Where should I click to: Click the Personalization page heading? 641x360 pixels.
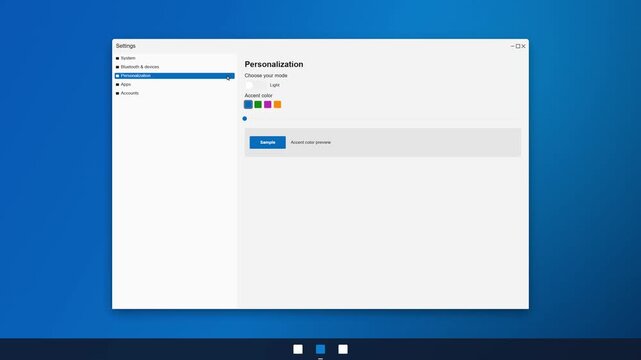point(274,64)
